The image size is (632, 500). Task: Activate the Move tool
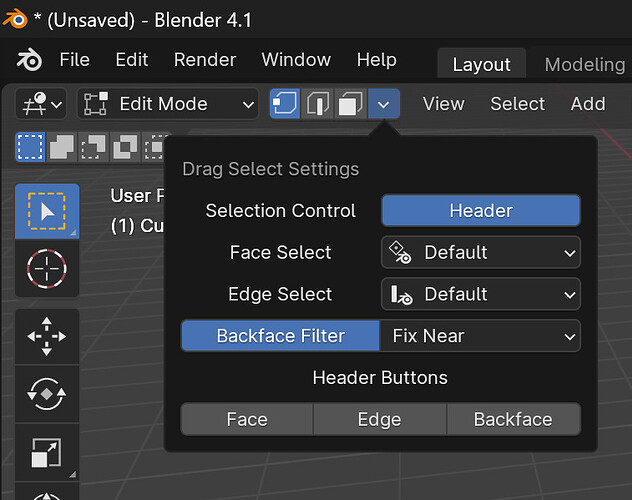(x=47, y=336)
